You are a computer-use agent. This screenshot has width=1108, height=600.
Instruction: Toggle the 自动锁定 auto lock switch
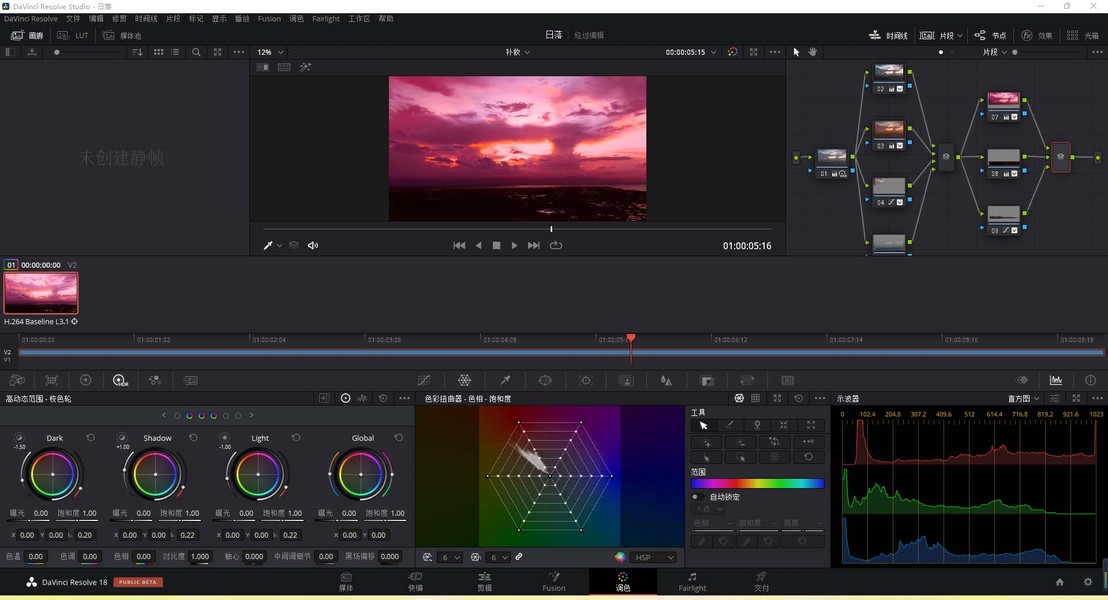[697, 497]
